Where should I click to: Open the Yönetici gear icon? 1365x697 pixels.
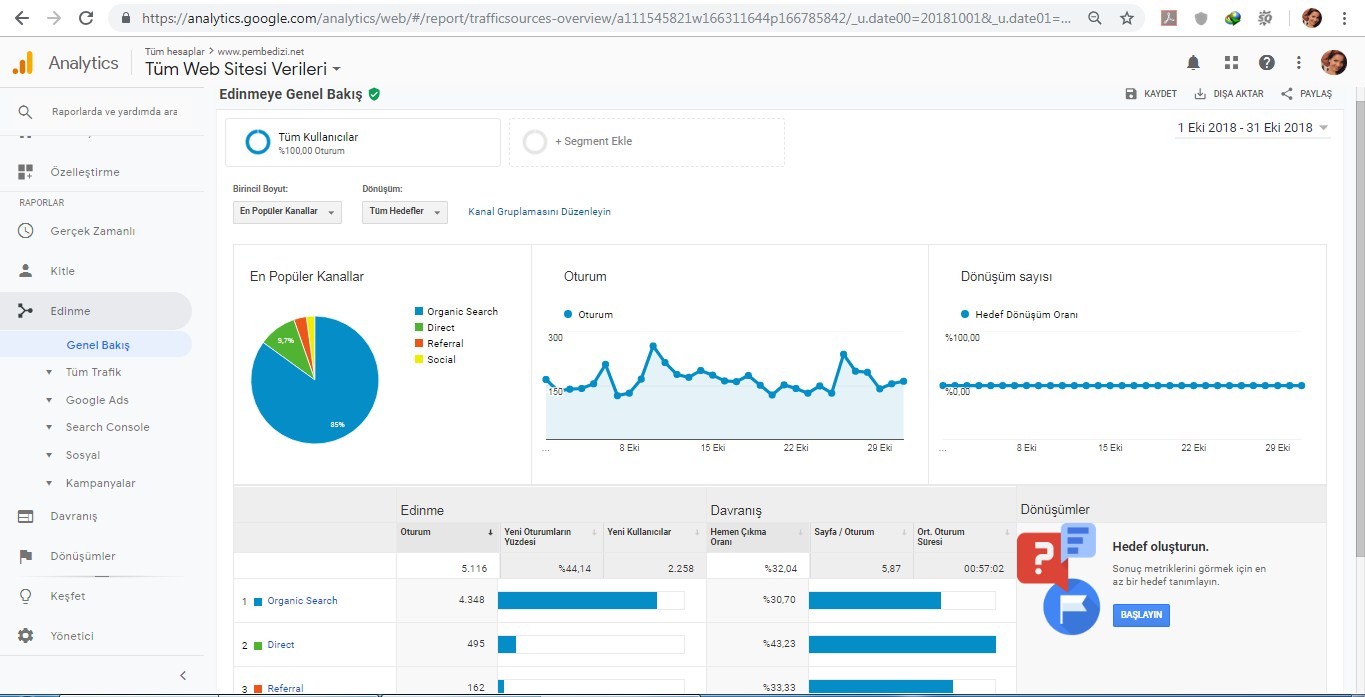click(x=26, y=636)
